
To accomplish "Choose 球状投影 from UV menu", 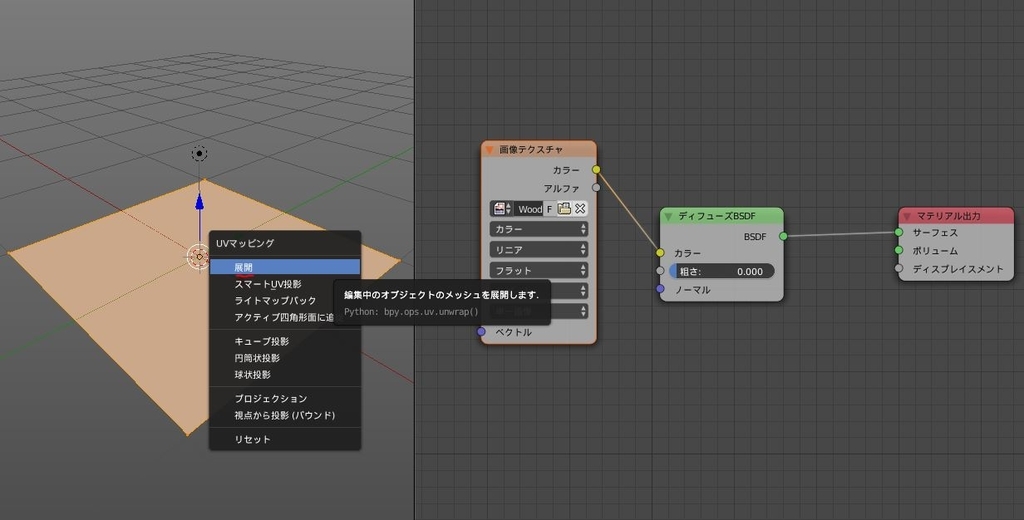I will (x=285, y=374).
